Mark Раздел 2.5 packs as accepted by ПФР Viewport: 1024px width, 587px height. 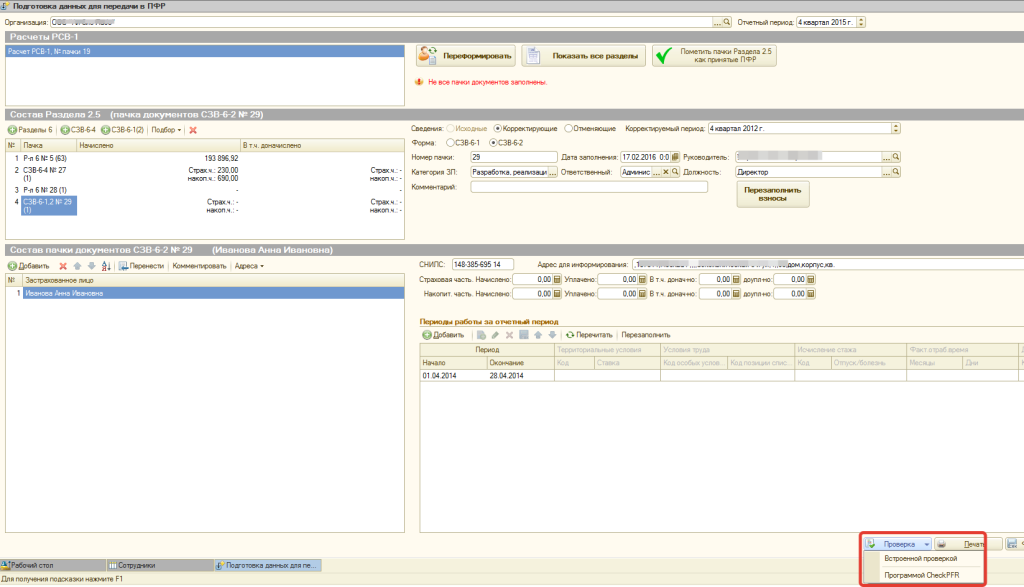pyautogui.click(x=714, y=56)
